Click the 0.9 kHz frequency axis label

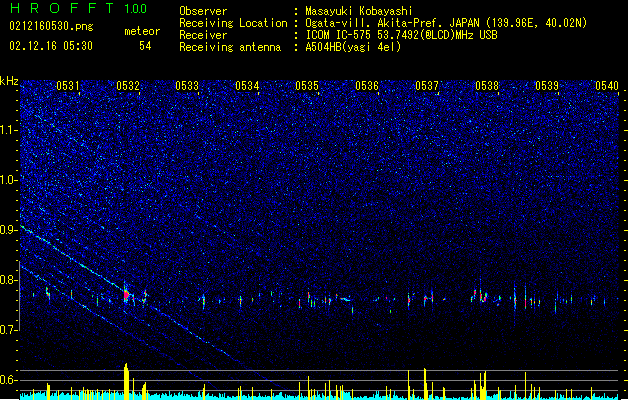[9, 230]
